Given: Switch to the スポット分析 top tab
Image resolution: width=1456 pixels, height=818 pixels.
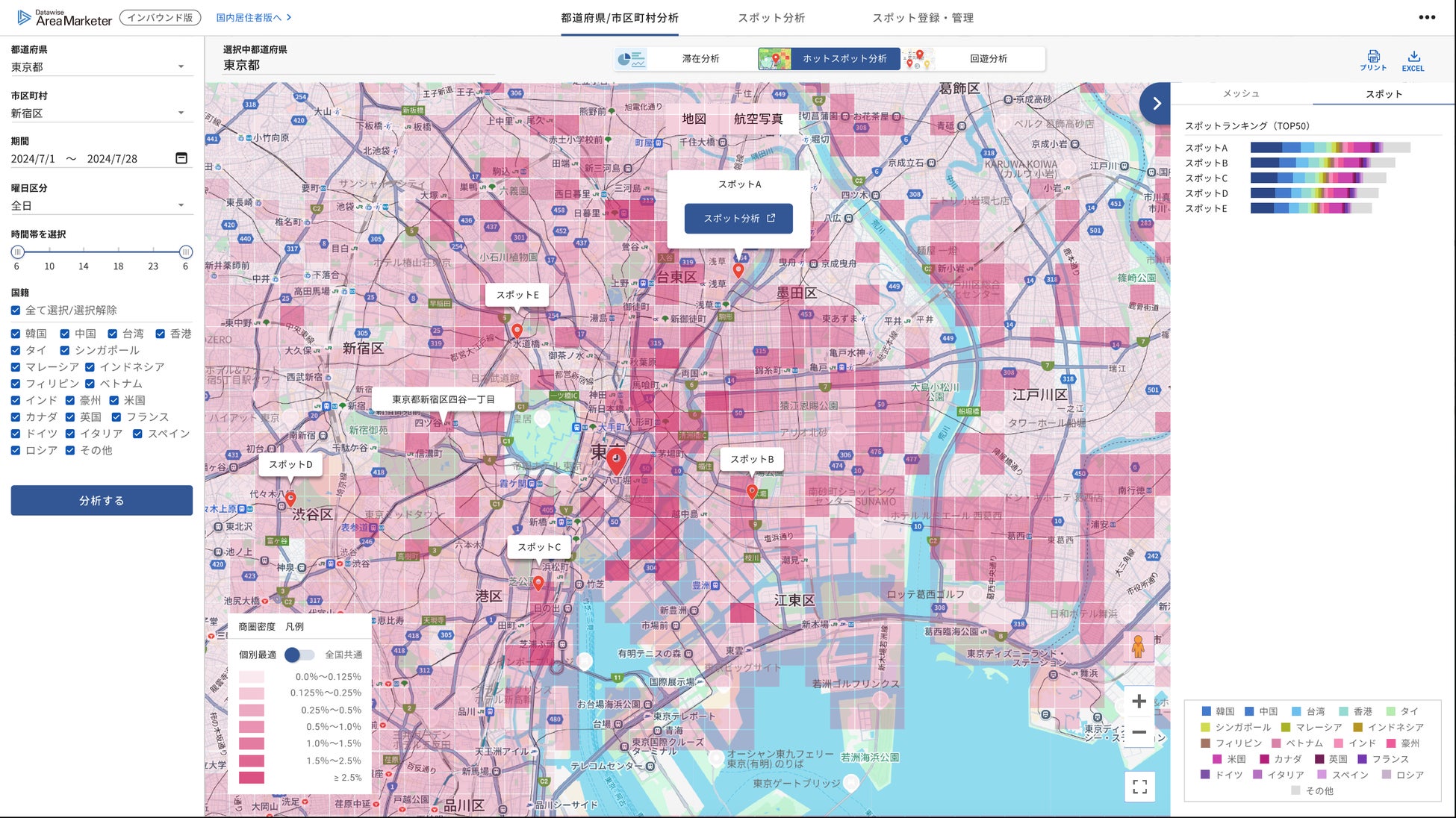Looking at the screenshot, I should 771,18.
